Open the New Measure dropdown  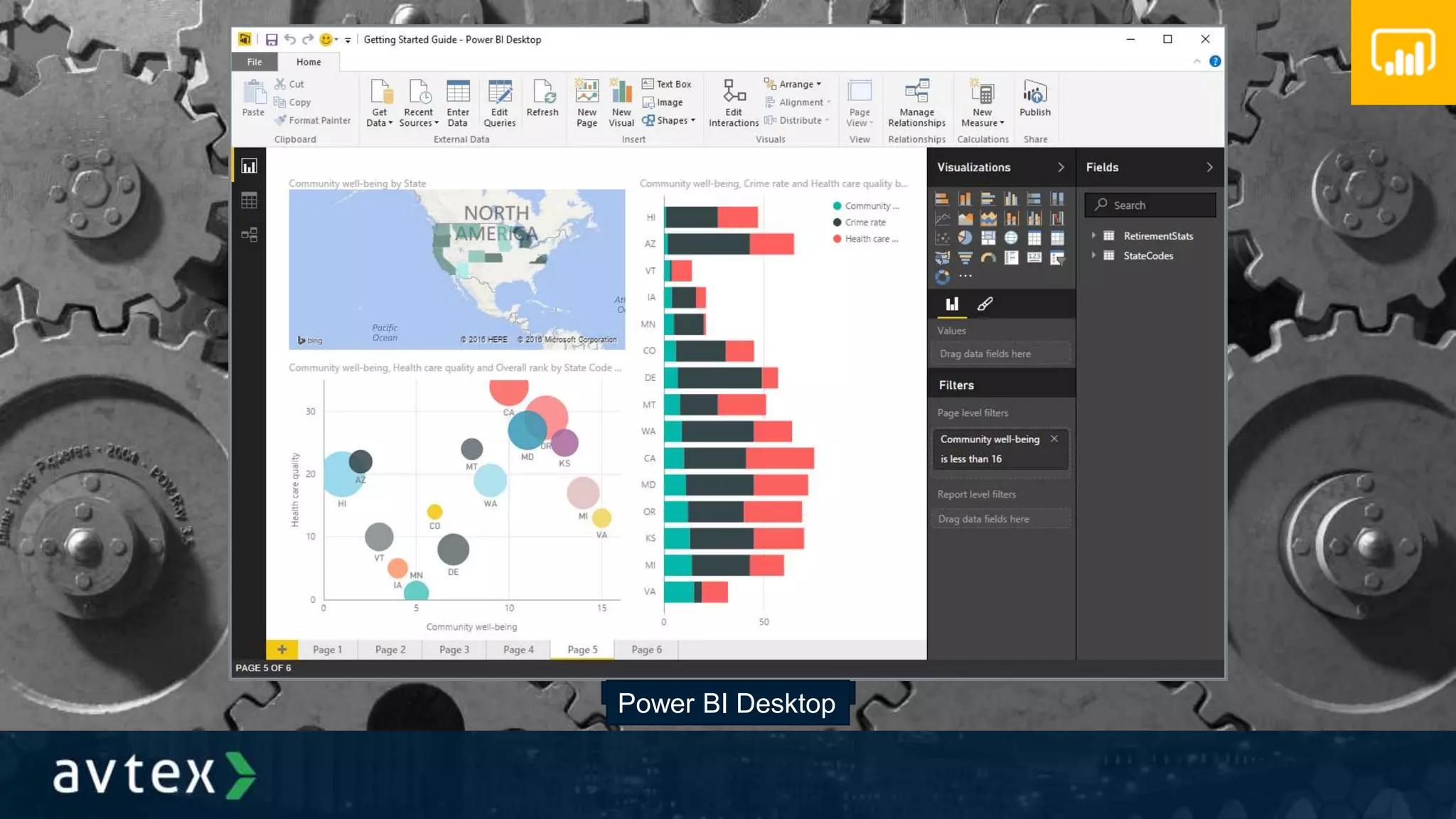[x=983, y=103]
